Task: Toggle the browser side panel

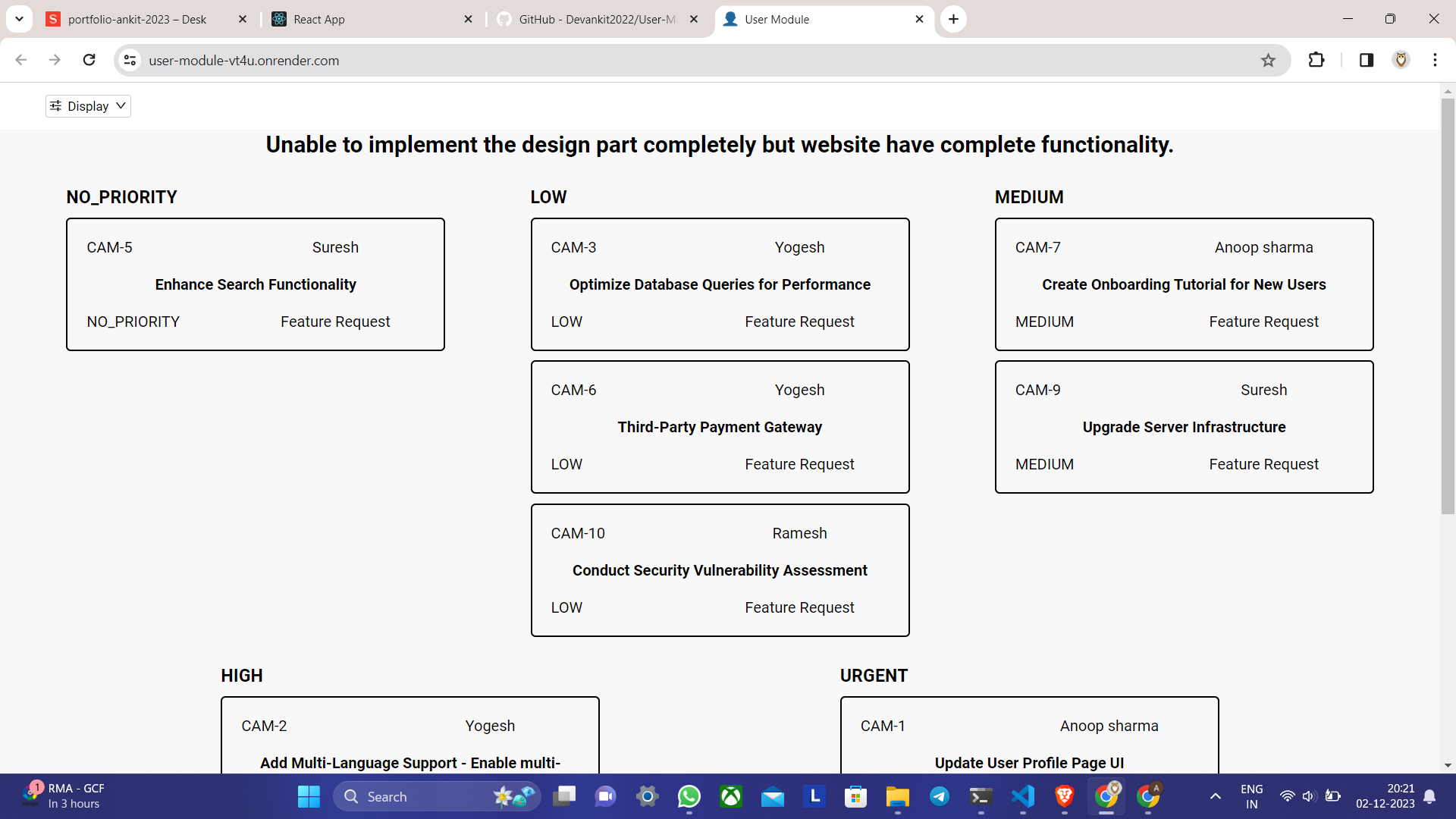Action: 1367,60
